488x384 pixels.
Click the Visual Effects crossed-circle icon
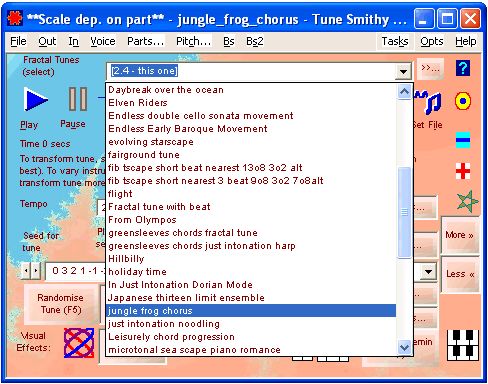click(79, 343)
